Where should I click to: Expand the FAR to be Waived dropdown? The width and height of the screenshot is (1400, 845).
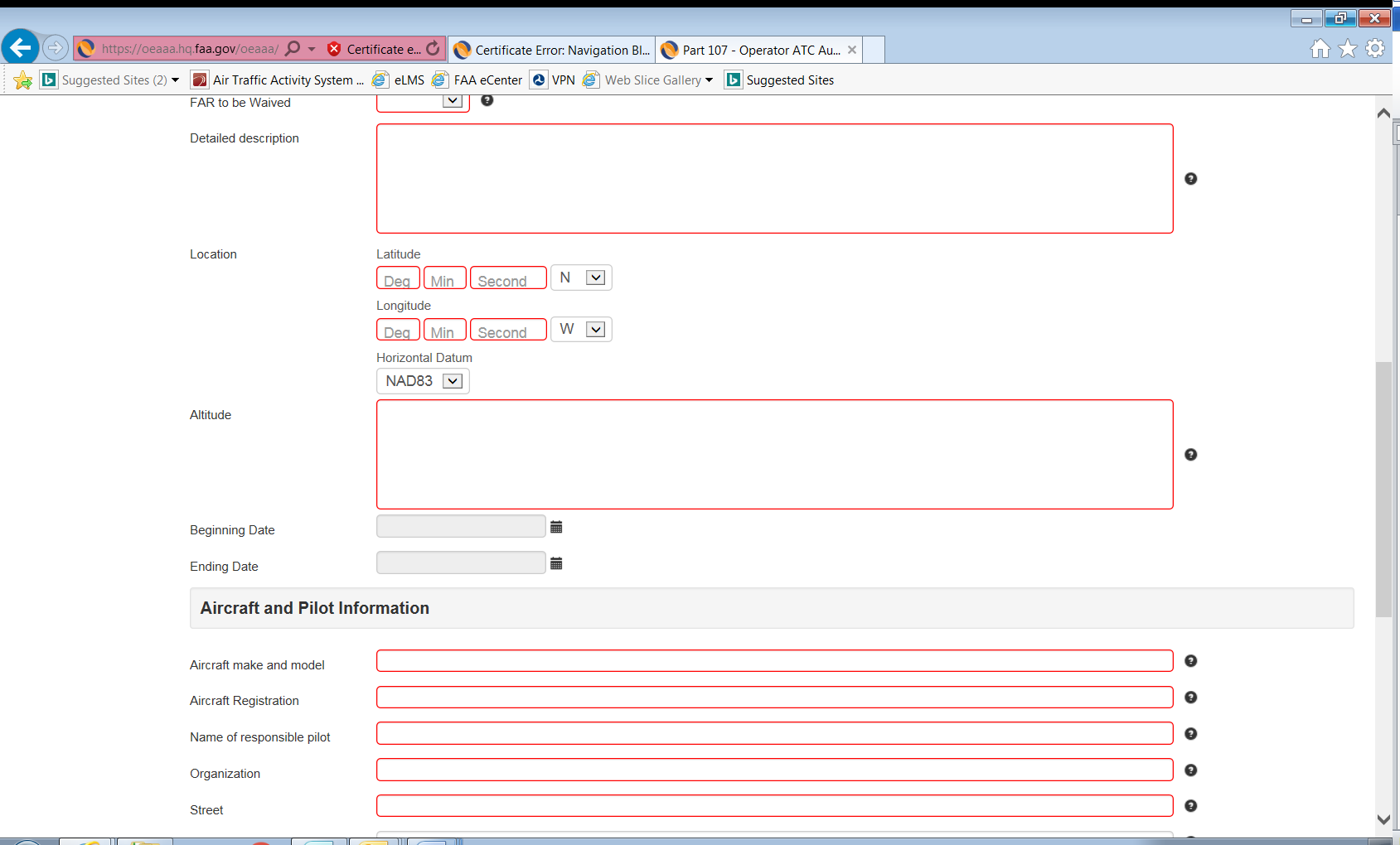[452, 101]
